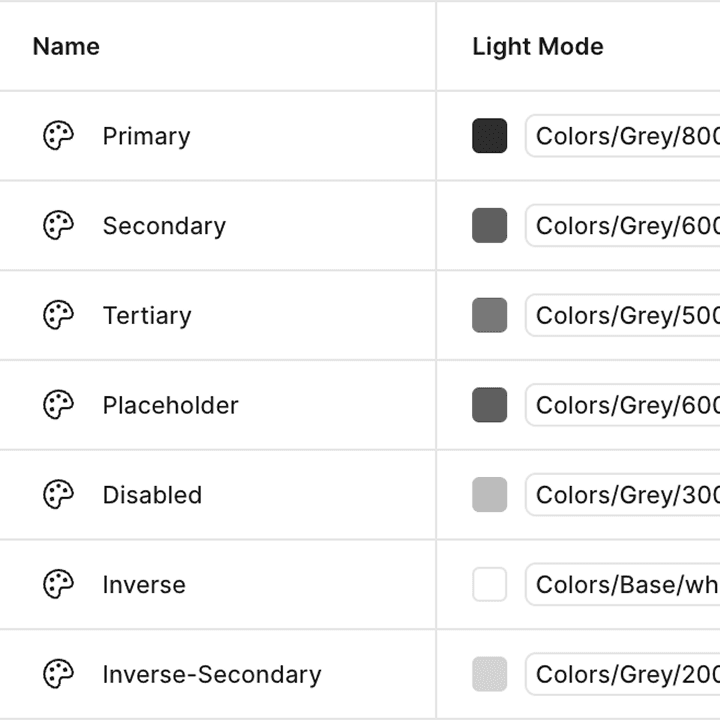Click the palette icon beside Inverse

[x=58, y=585]
